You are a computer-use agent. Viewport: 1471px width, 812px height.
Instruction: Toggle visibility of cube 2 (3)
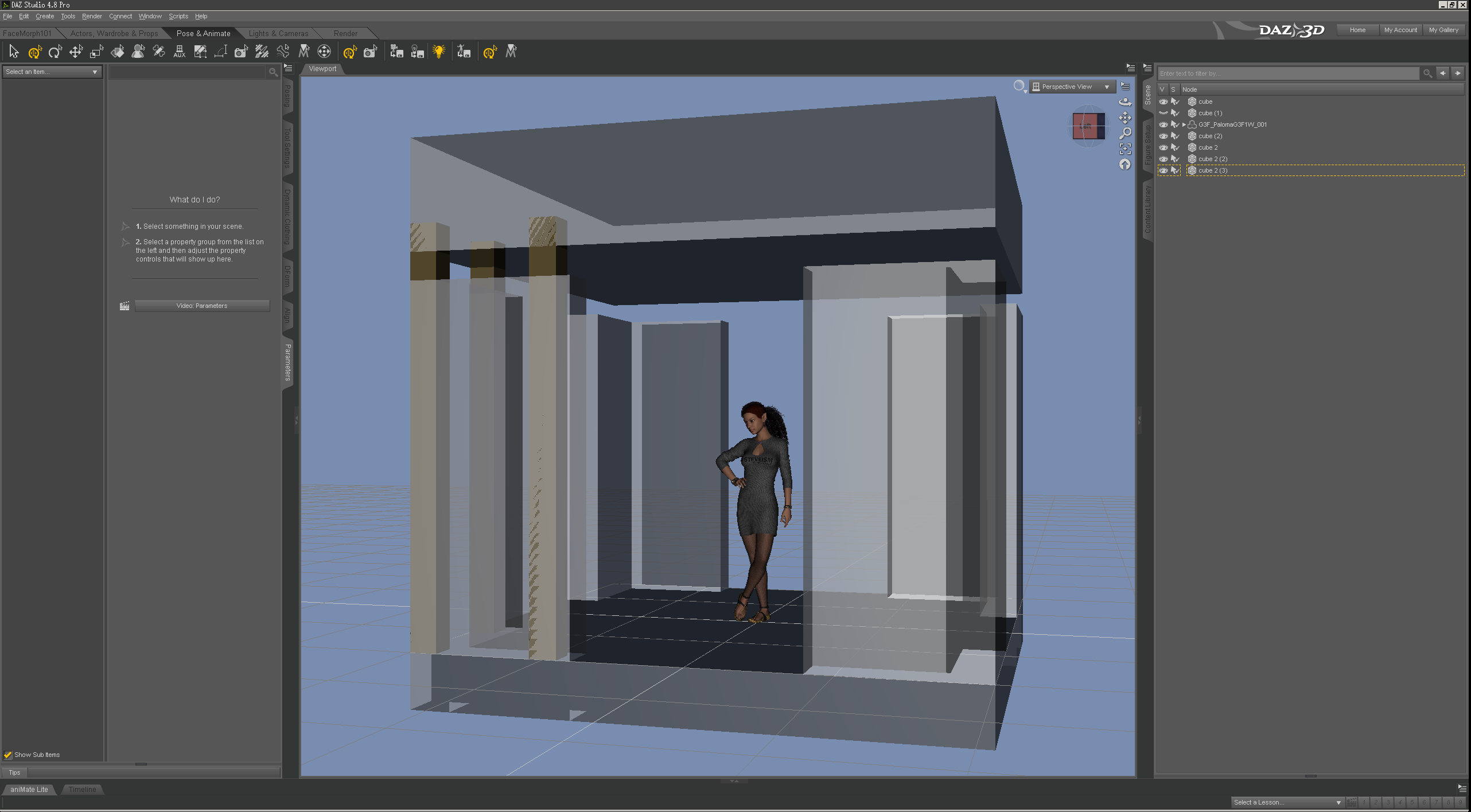coord(1163,170)
